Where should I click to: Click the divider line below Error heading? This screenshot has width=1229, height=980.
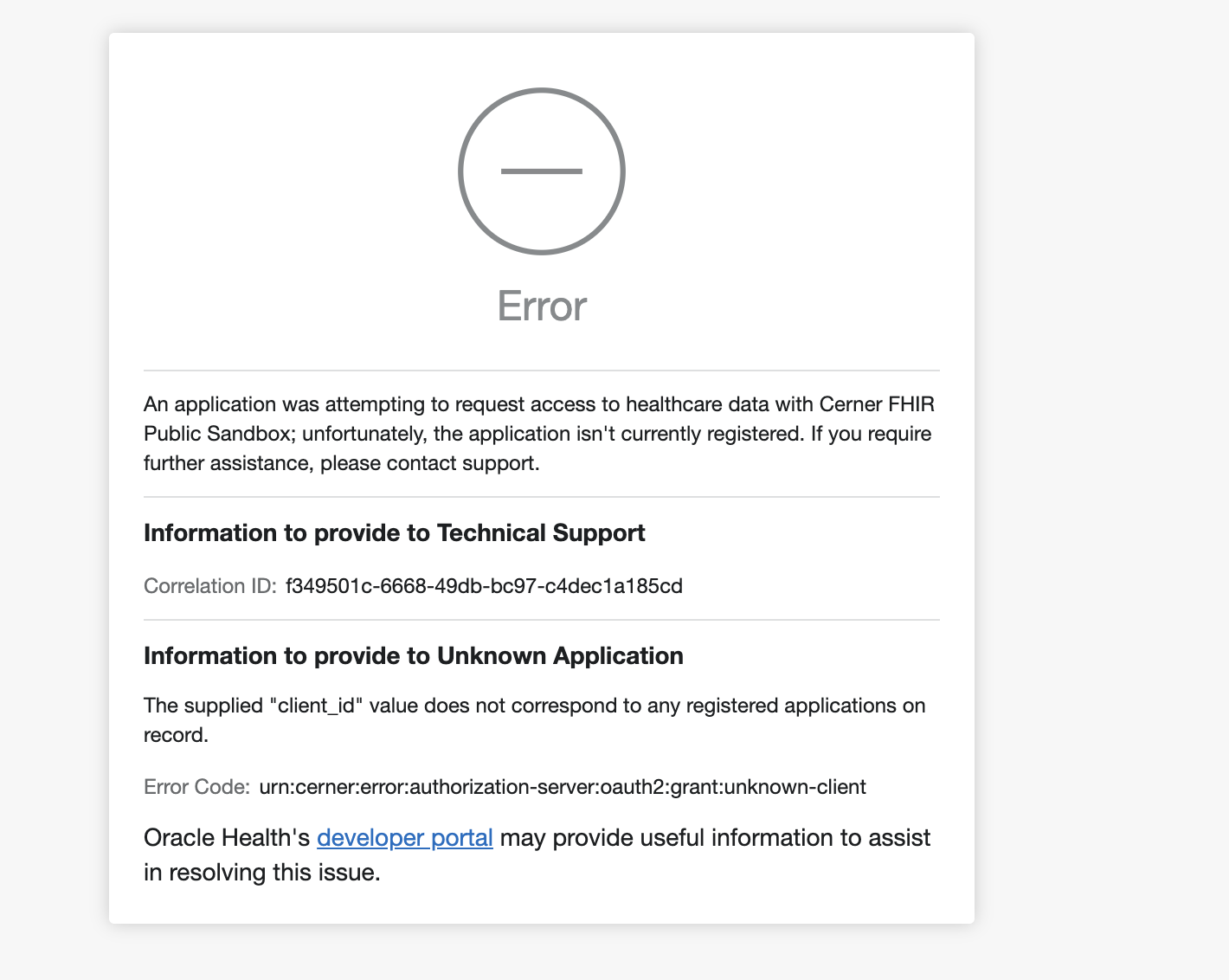pos(541,371)
